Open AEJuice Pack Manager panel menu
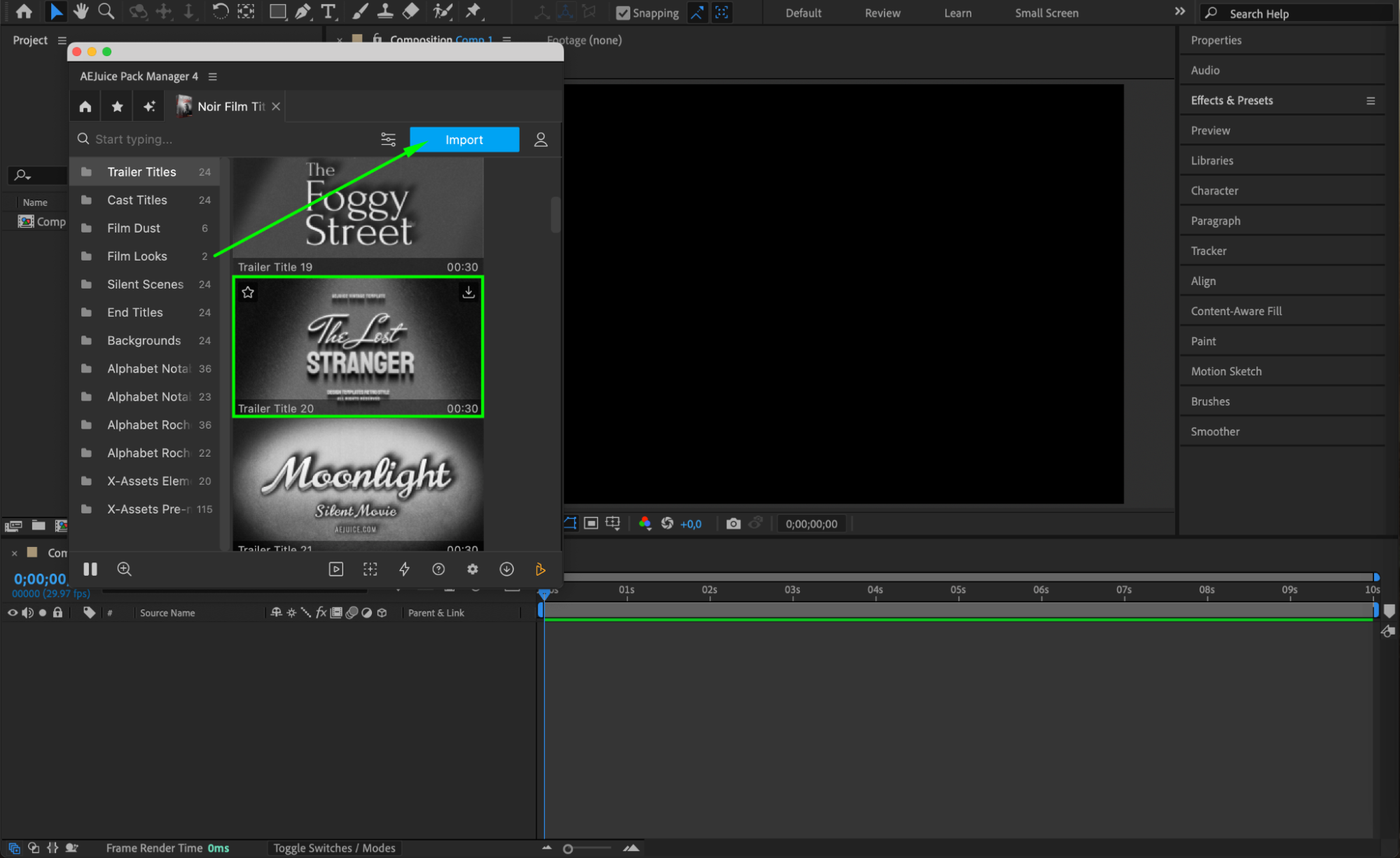 213,76
